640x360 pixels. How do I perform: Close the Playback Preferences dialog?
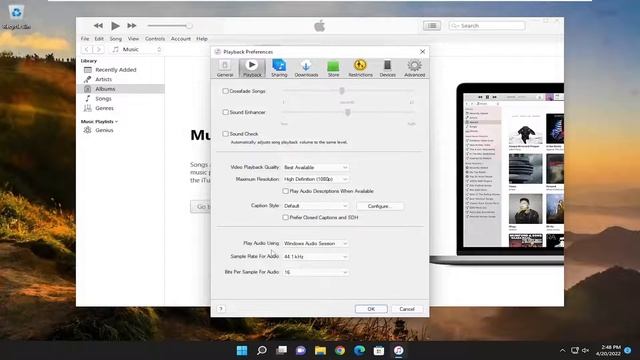tap(422, 52)
